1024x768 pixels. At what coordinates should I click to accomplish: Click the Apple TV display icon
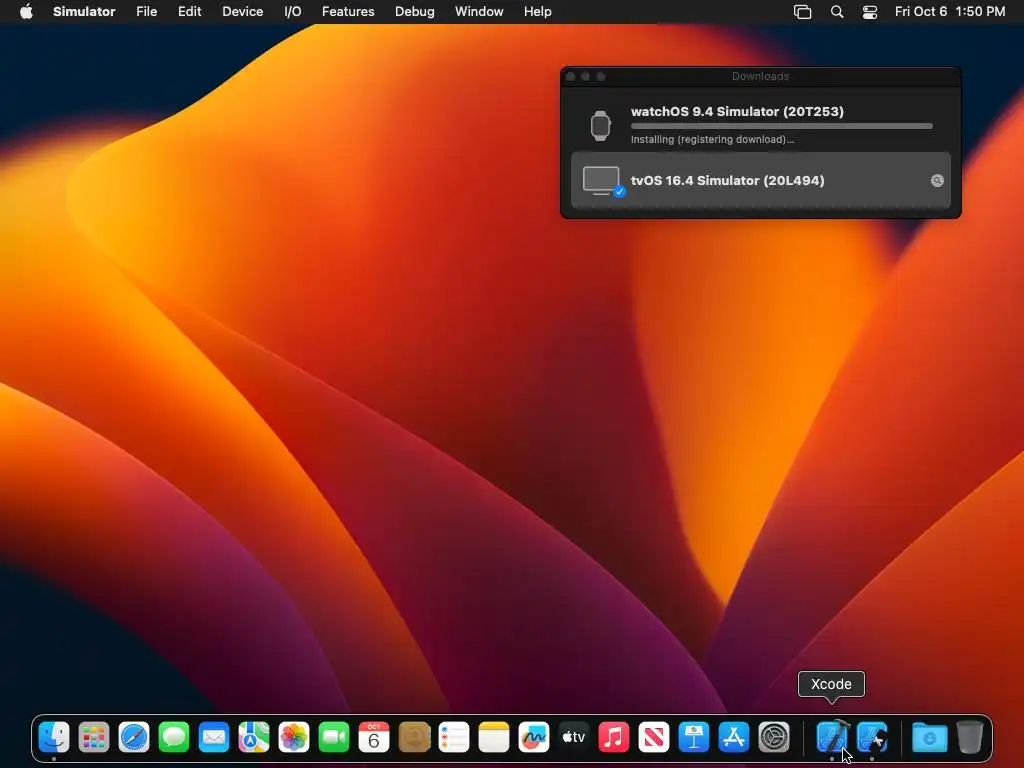[x=601, y=180]
